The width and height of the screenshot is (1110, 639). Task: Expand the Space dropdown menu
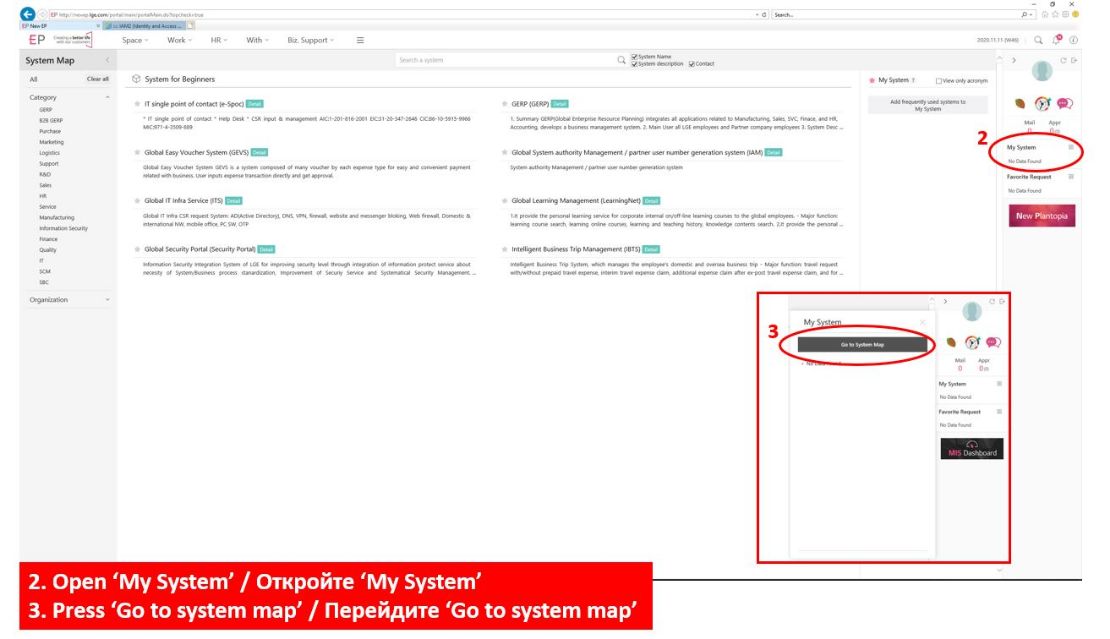pos(135,40)
